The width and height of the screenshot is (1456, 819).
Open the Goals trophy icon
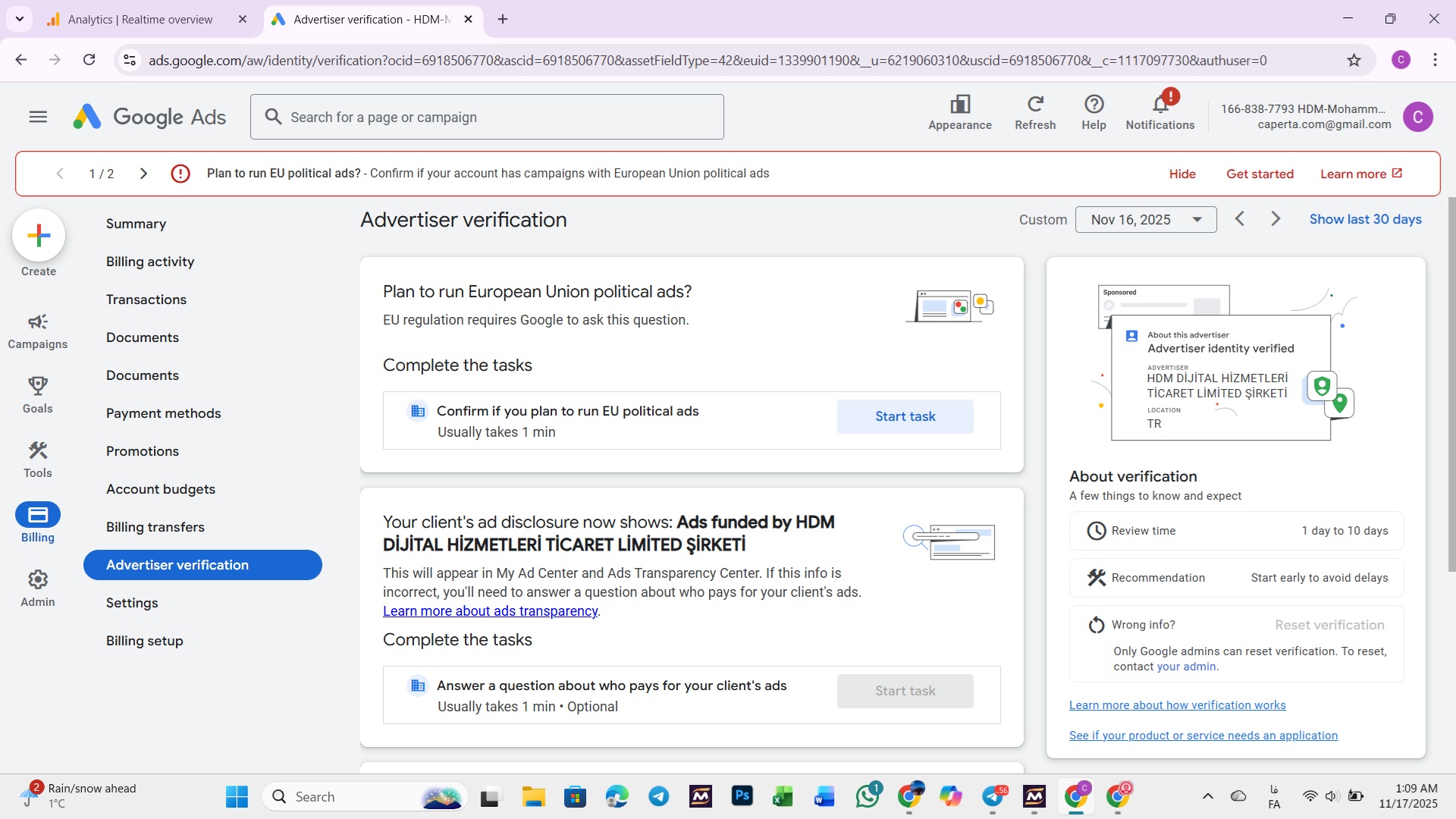[37, 387]
